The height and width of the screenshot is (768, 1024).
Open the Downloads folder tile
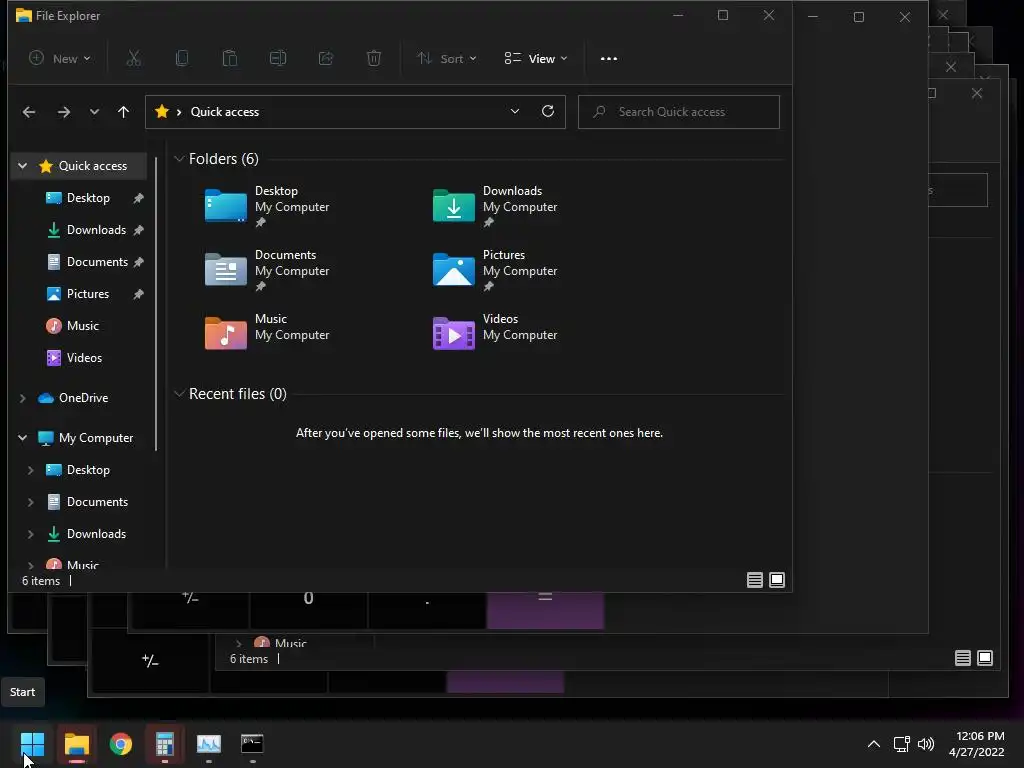point(496,206)
